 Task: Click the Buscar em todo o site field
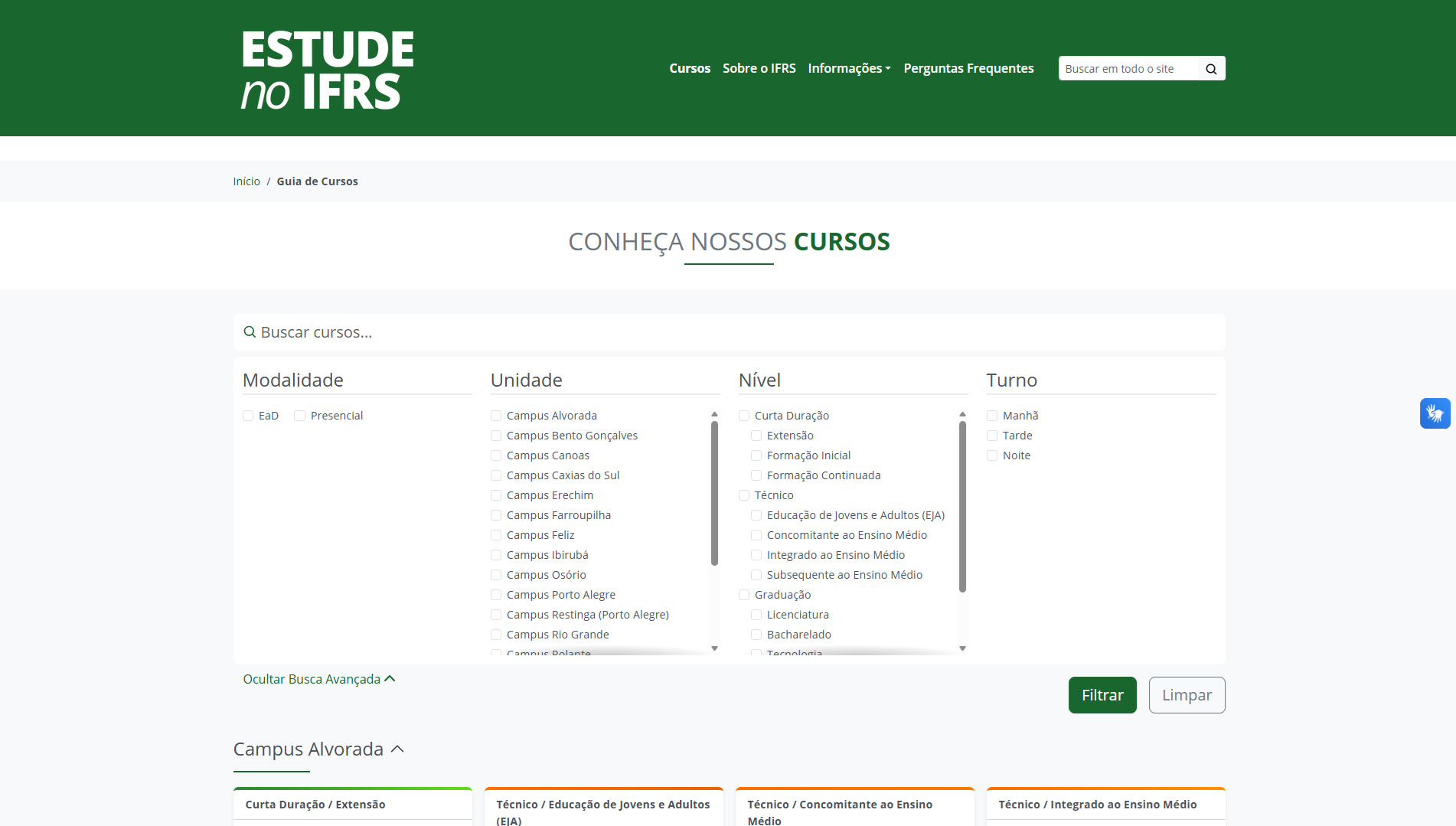pos(1128,69)
